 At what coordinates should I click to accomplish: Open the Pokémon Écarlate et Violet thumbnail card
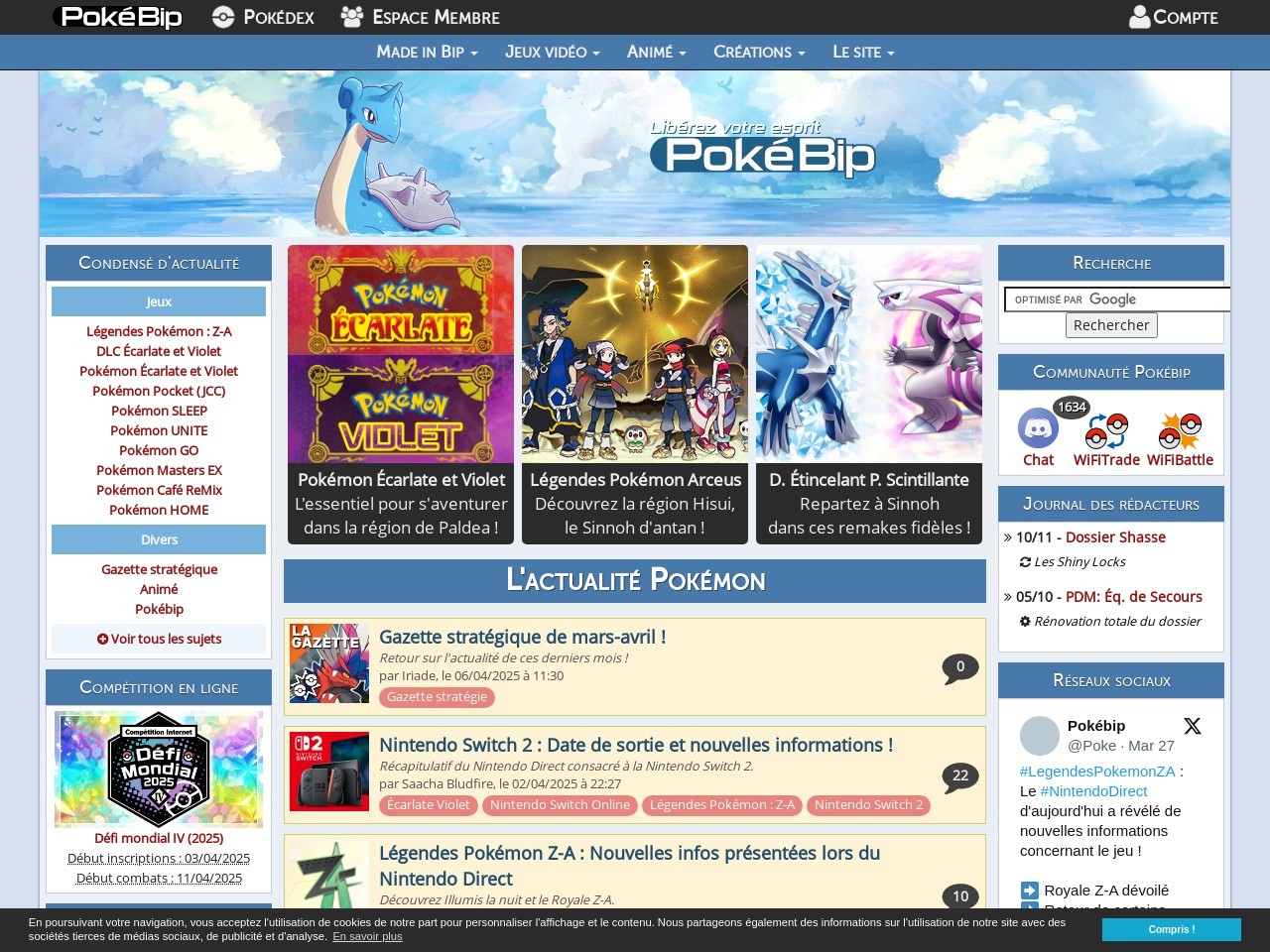[x=401, y=395]
